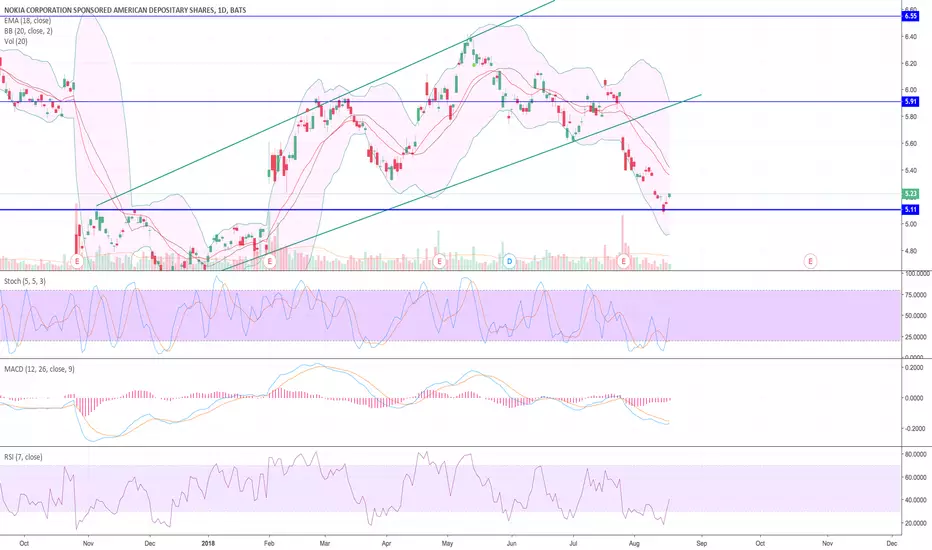Click the 5.11 support line price tag
The height and width of the screenshot is (550, 932).
911,209
